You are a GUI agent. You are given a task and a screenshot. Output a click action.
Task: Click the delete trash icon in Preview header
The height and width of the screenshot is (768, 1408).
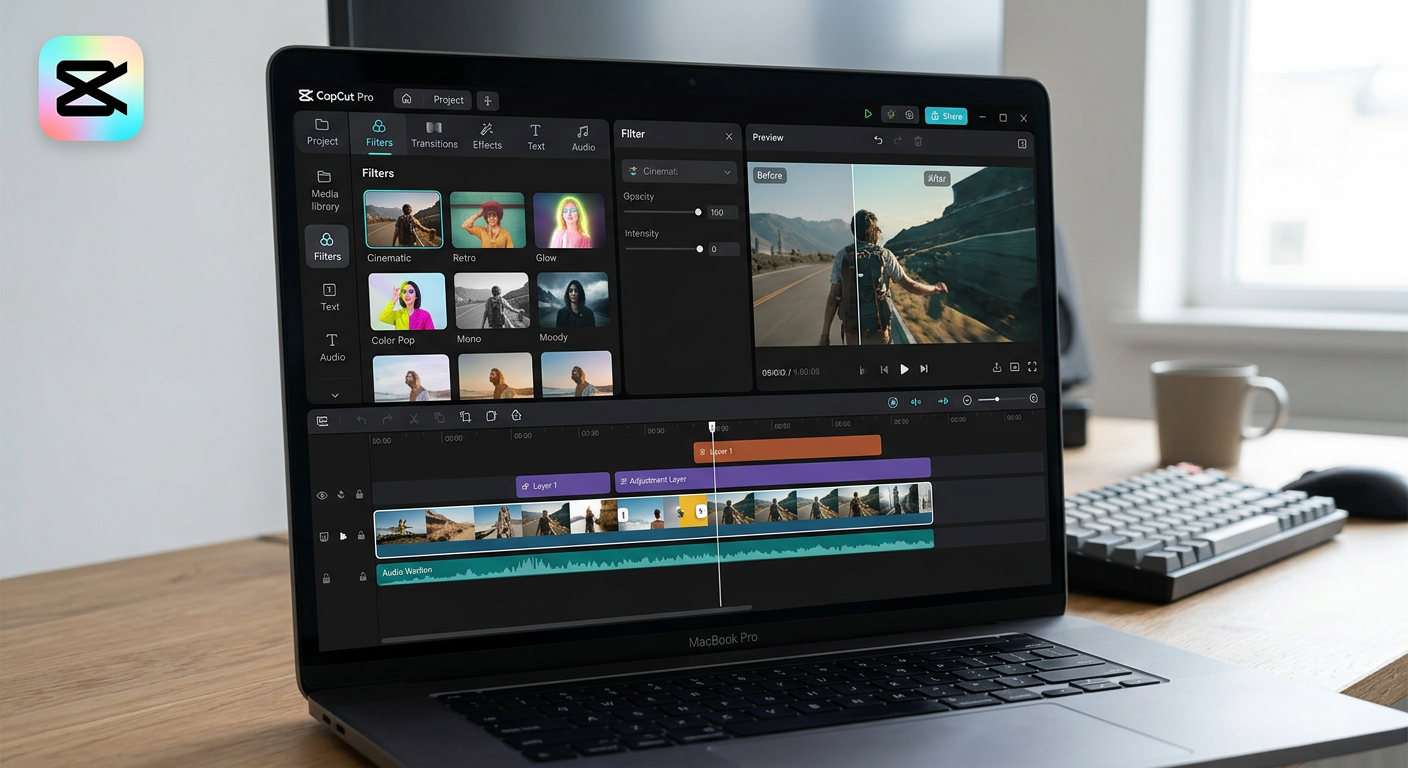917,141
